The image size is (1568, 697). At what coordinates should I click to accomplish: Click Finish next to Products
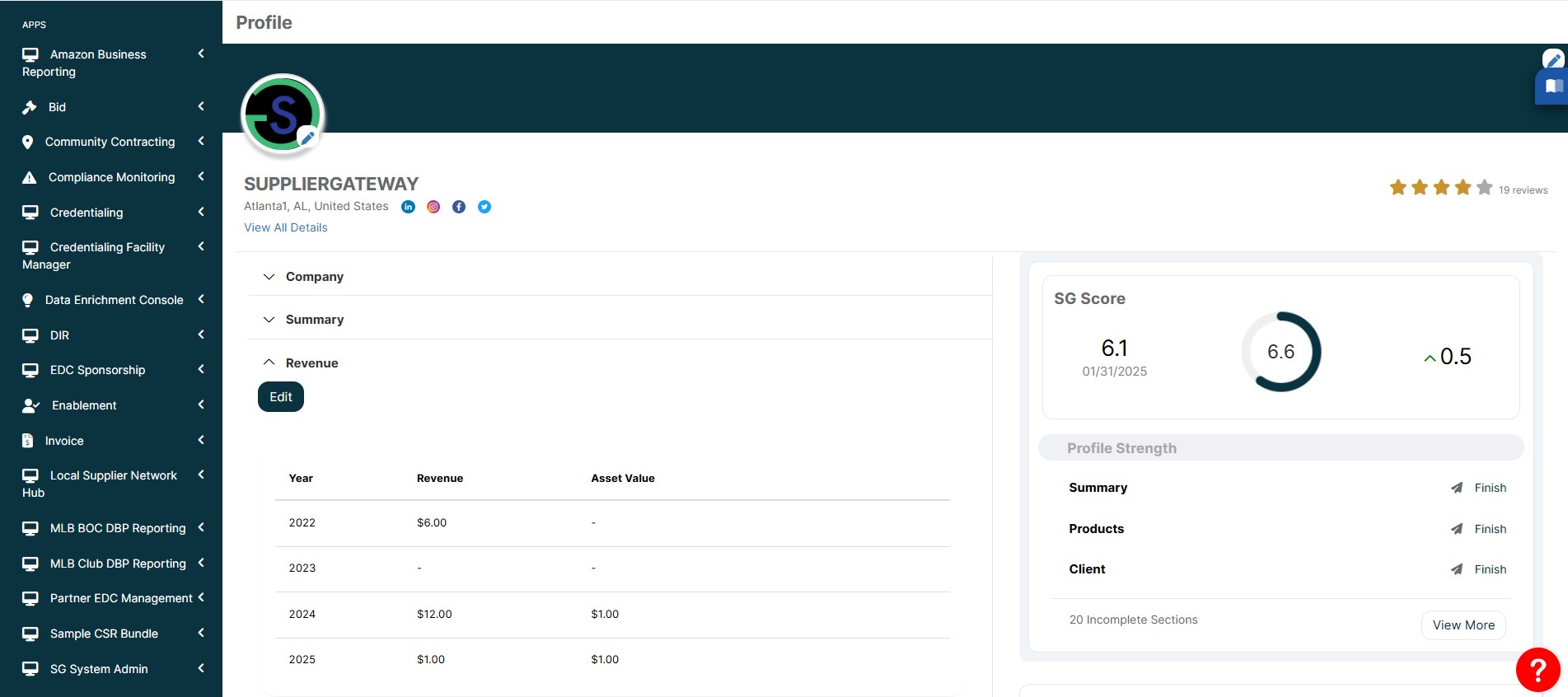[x=1489, y=529]
